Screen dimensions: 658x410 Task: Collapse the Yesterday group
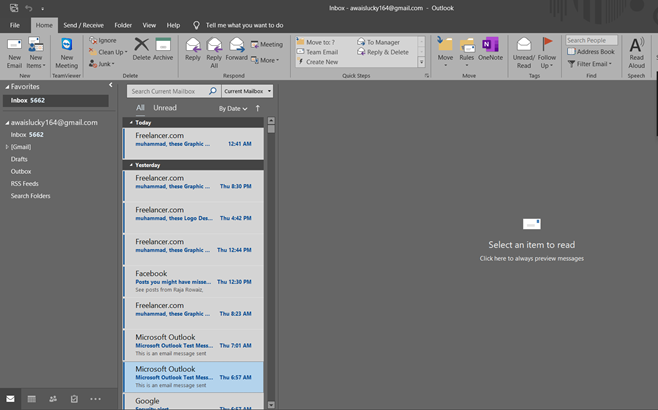coord(131,165)
